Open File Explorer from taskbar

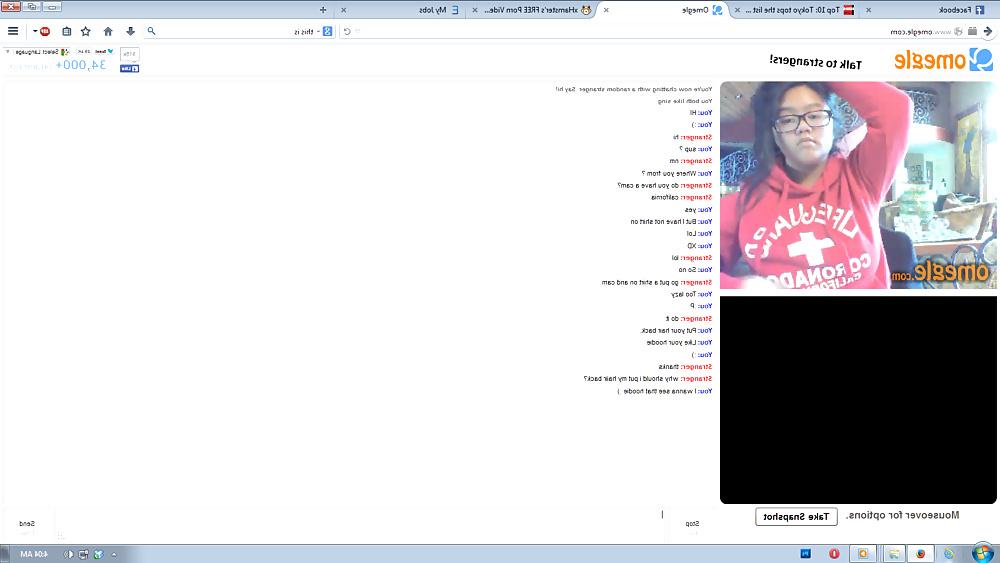[x=893, y=553]
